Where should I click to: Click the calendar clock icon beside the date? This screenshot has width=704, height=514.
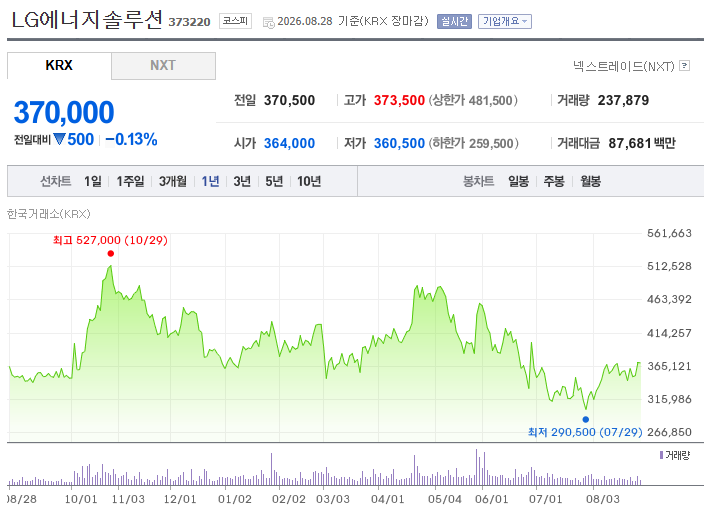(x=268, y=22)
